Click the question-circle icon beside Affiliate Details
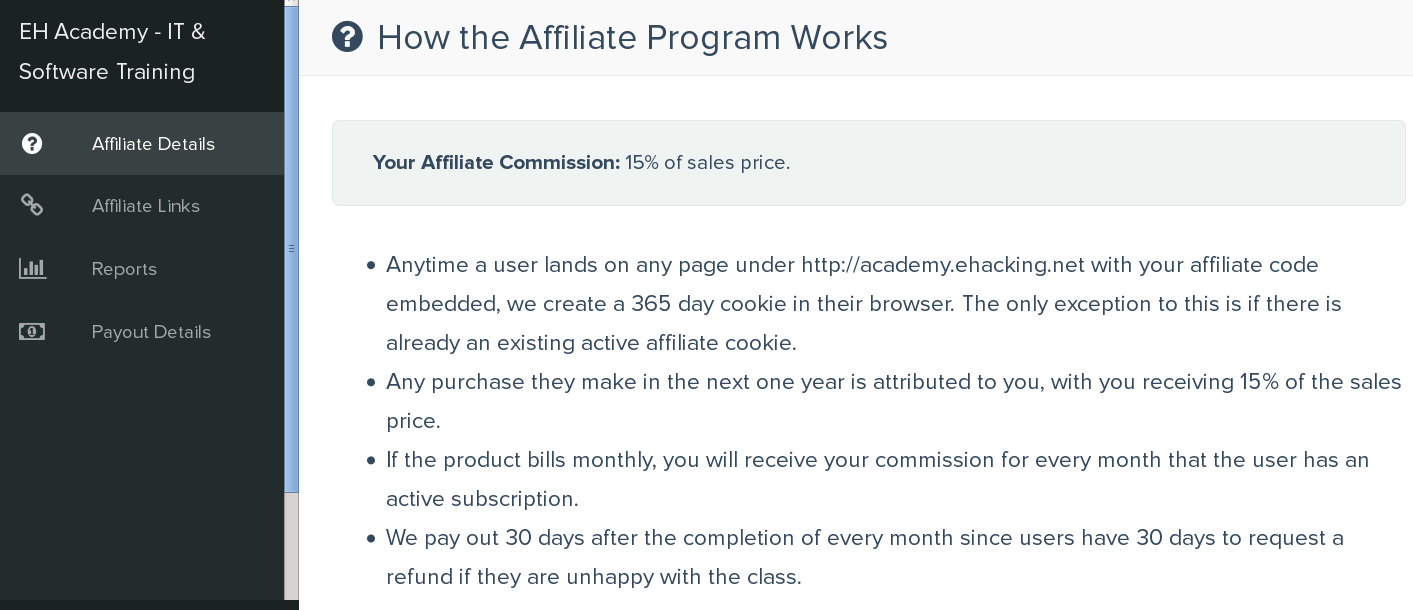1413x610 pixels. (x=32, y=144)
